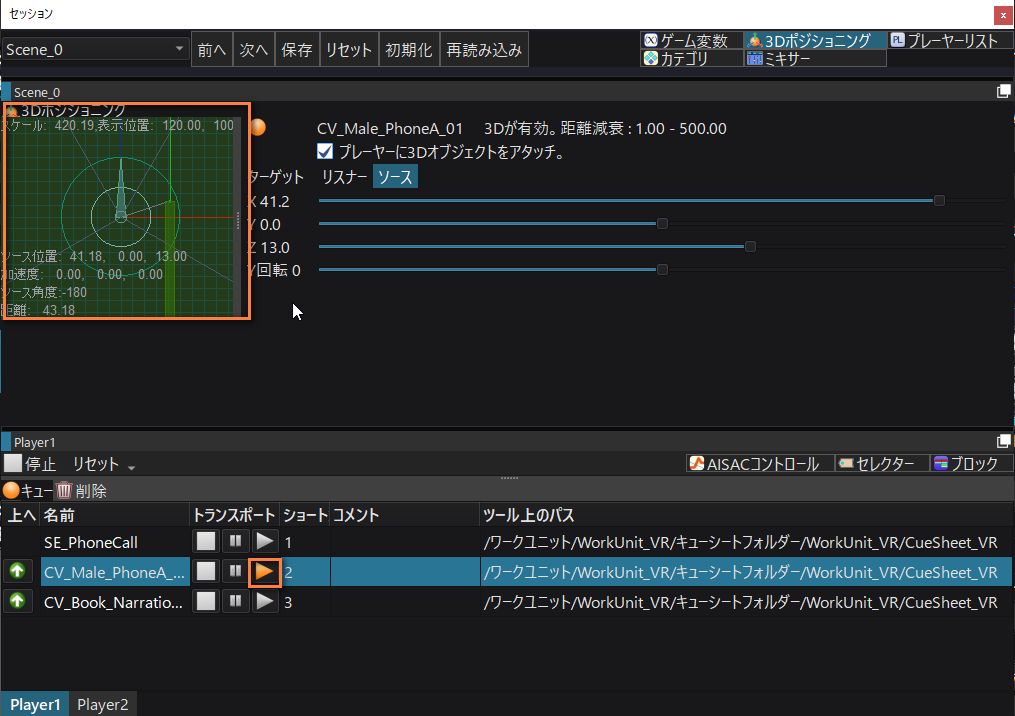Click the リセット button in top toolbar
Screen dimensions: 1015x716
[x=349, y=49]
